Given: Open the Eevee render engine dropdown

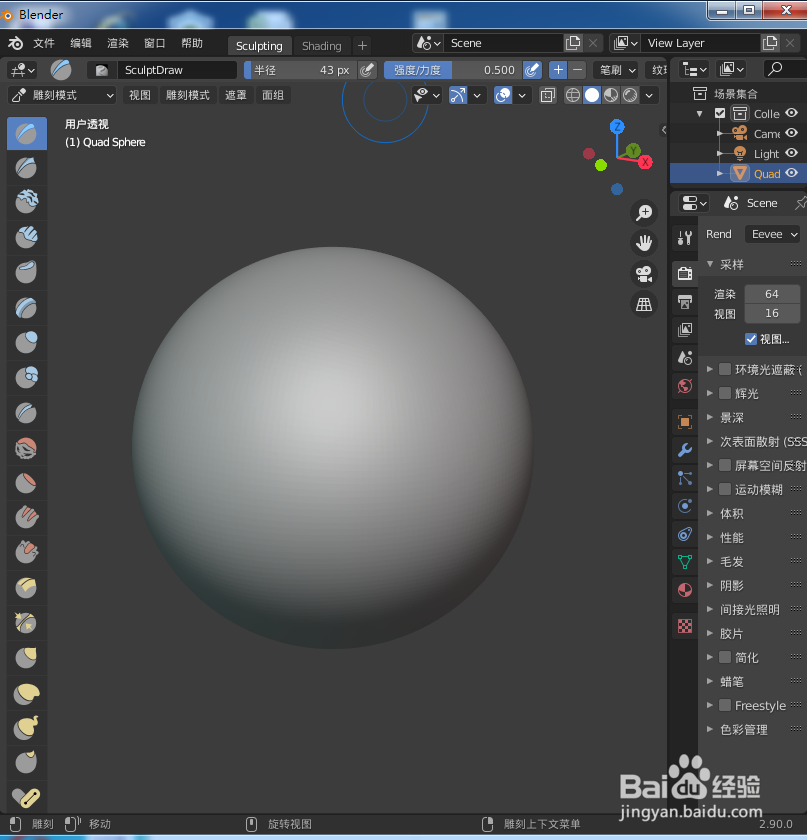Looking at the screenshot, I should point(772,233).
